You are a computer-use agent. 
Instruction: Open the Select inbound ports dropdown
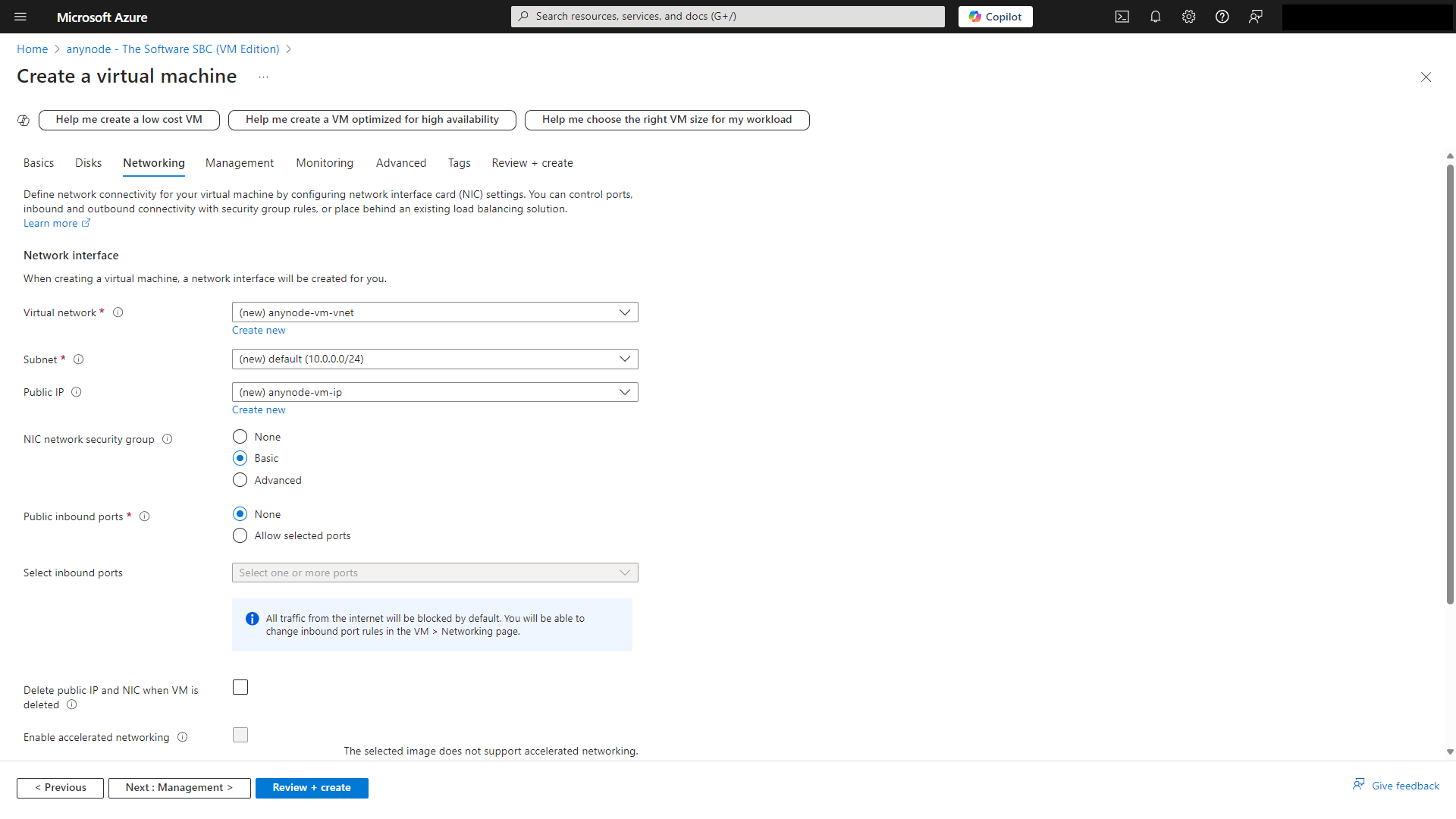435,573
